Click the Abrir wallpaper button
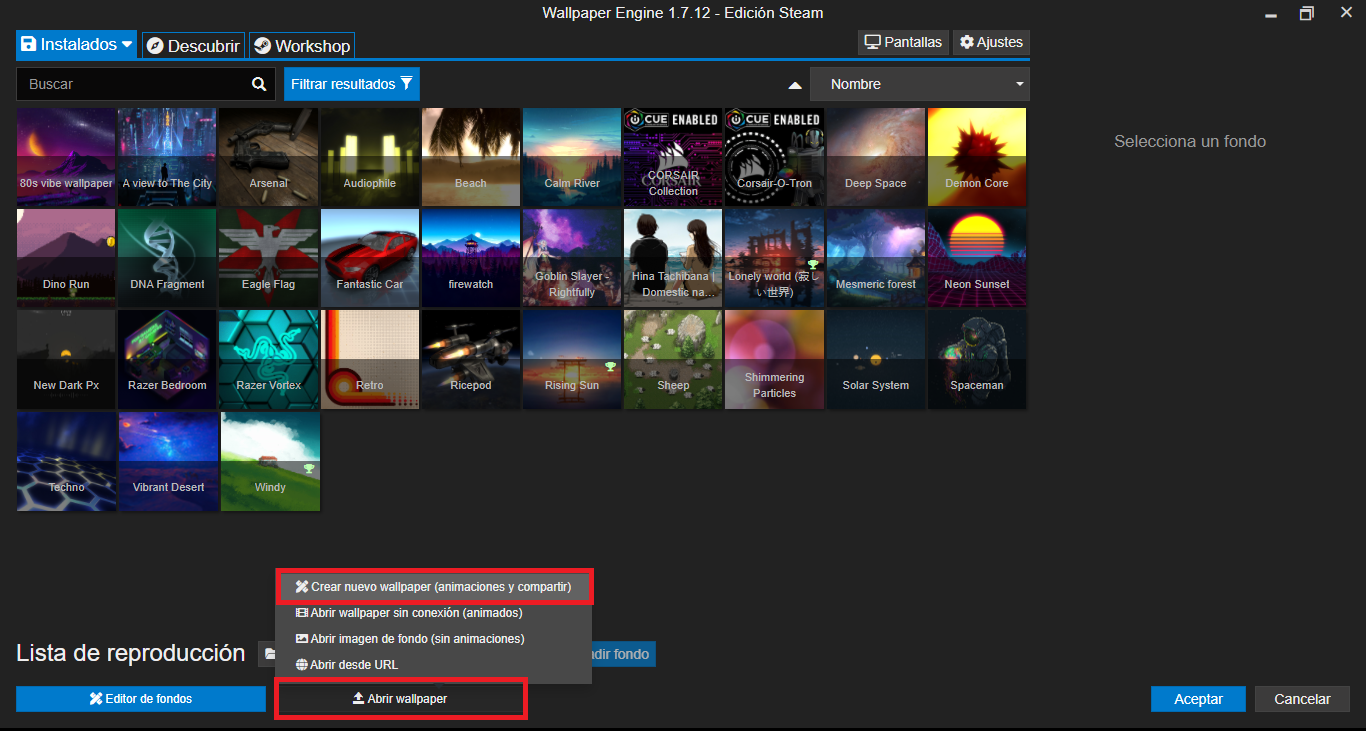Image resolution: width=1366 pixels, height=731 pixels. pos(400,699)
